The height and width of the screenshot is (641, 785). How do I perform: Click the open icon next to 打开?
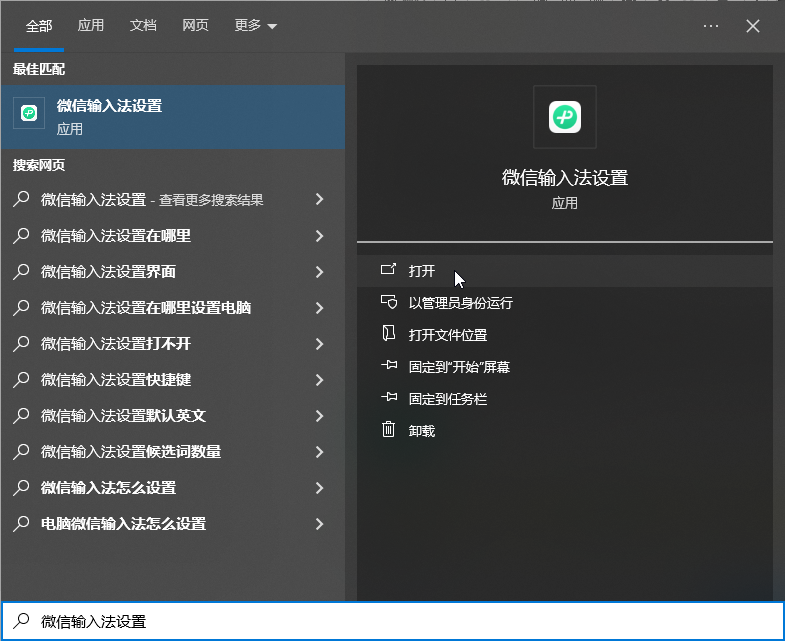point(389,270)
